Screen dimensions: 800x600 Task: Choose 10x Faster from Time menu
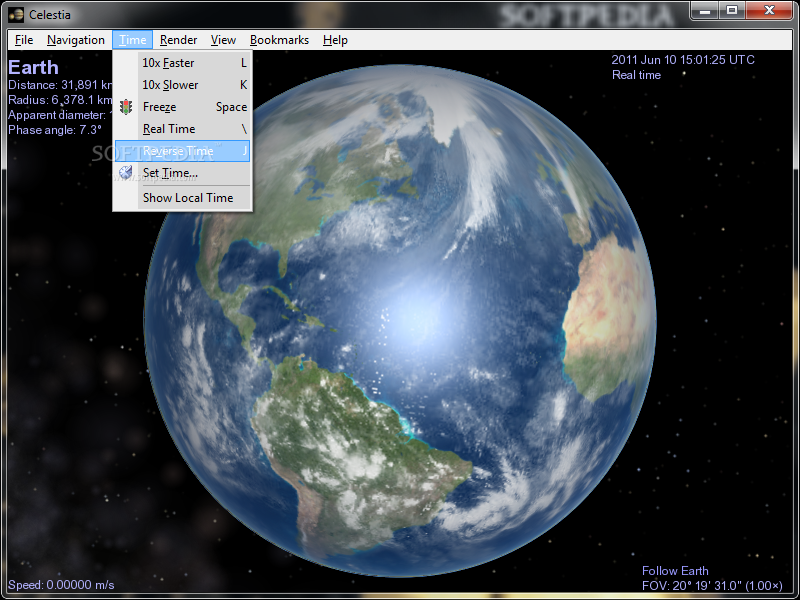[182, 63]
